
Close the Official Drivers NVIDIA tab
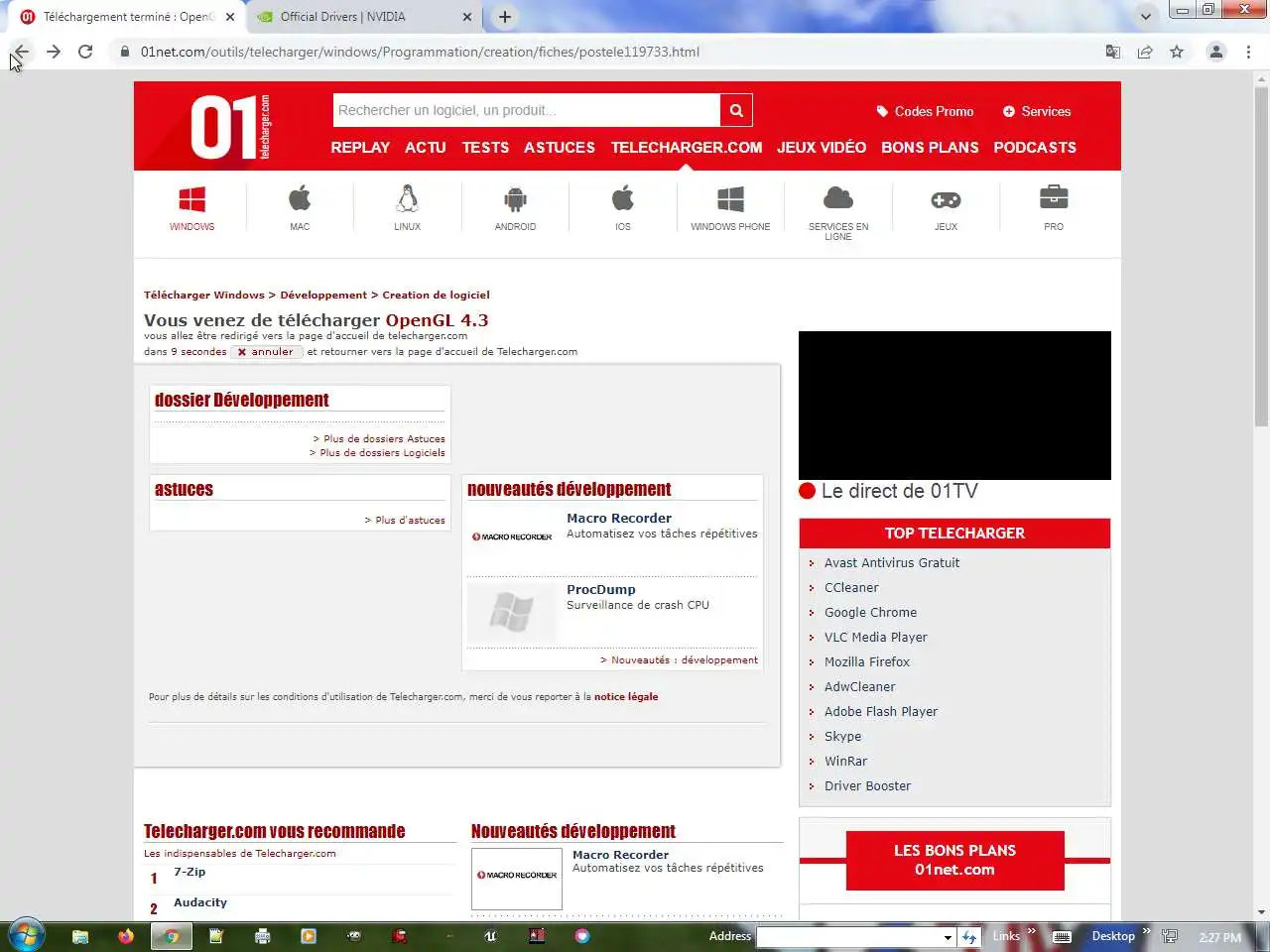tap(468, 17)
